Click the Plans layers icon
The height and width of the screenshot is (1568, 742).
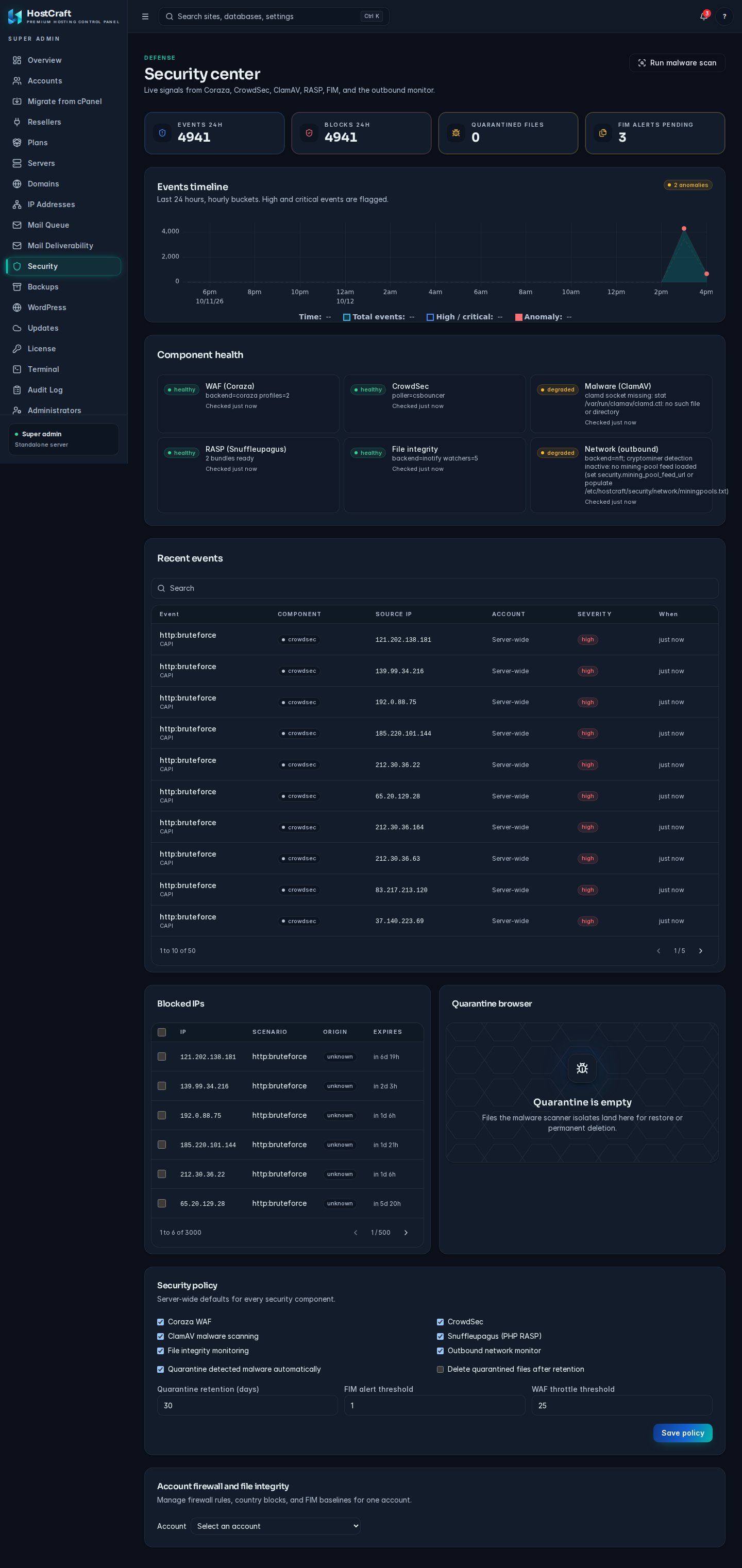[17, 143]
